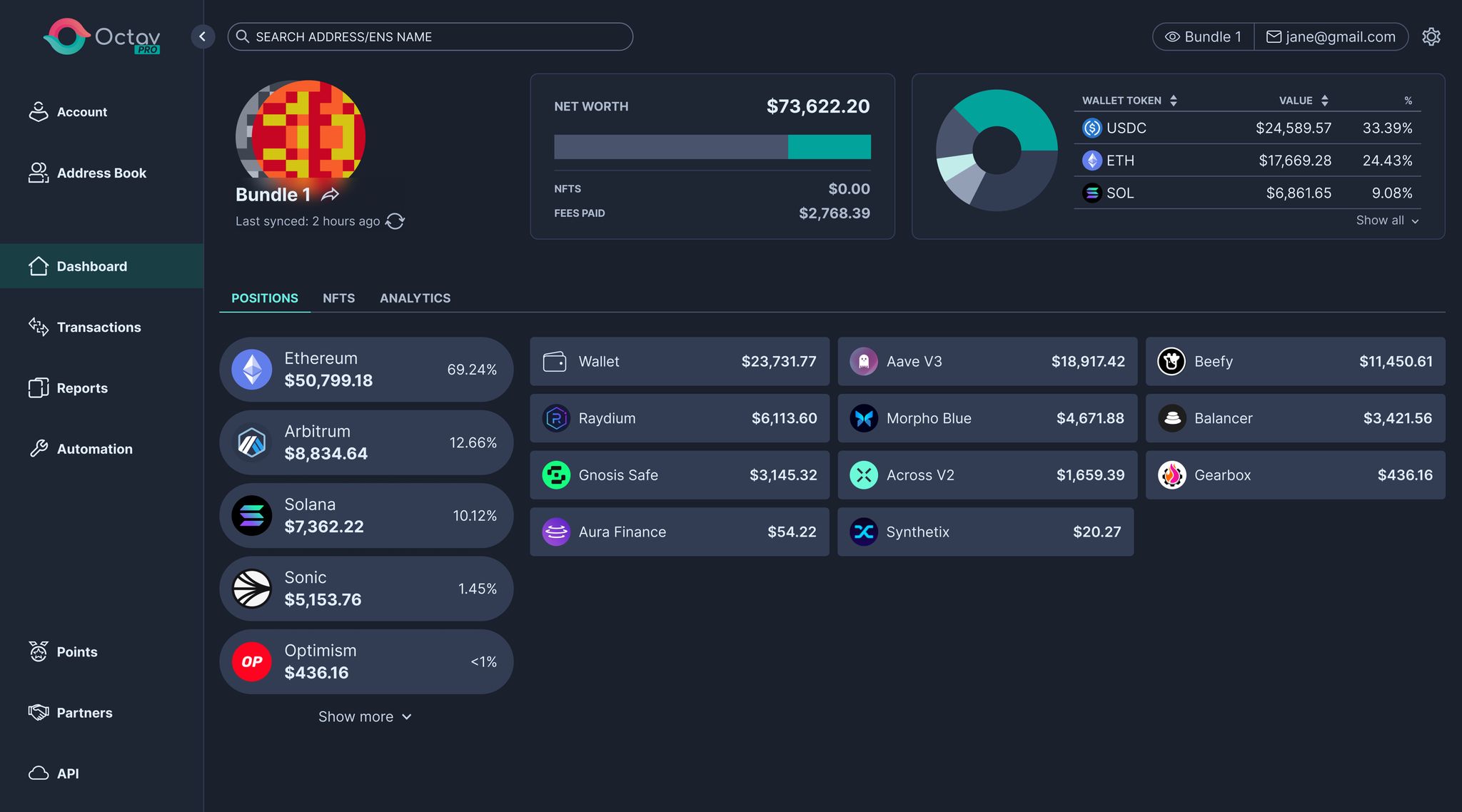Open the Wallet position card
This screenshot has width=1462, height=812.
point(680,362)
